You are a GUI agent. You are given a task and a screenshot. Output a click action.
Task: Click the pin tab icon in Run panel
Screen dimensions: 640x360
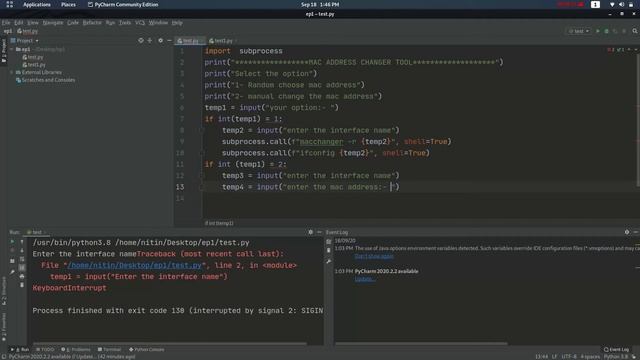pos(12,271)
